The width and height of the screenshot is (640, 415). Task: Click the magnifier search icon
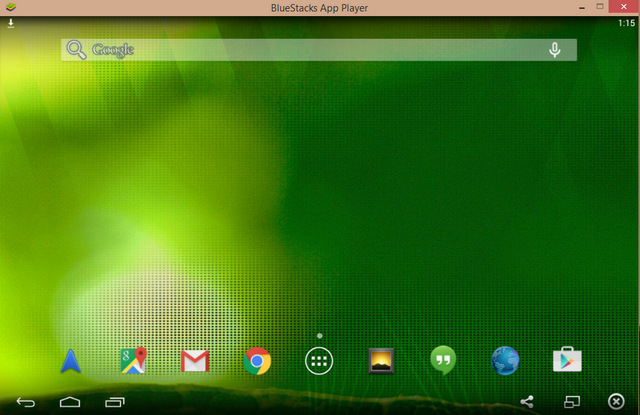(76, 50)
